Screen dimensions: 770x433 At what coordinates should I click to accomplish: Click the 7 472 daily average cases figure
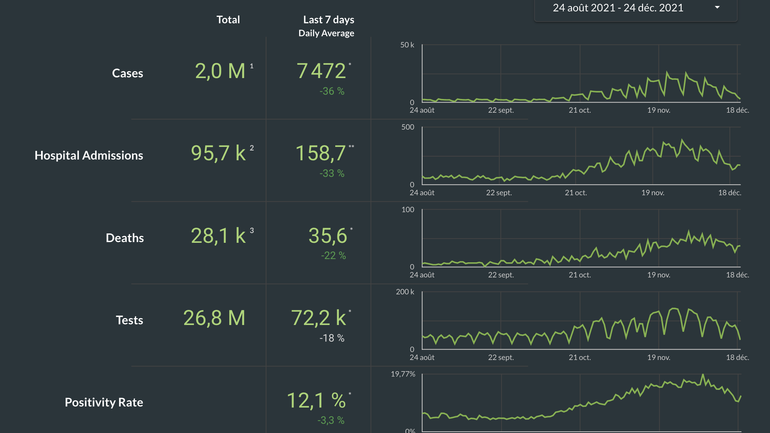click(321, 72)
